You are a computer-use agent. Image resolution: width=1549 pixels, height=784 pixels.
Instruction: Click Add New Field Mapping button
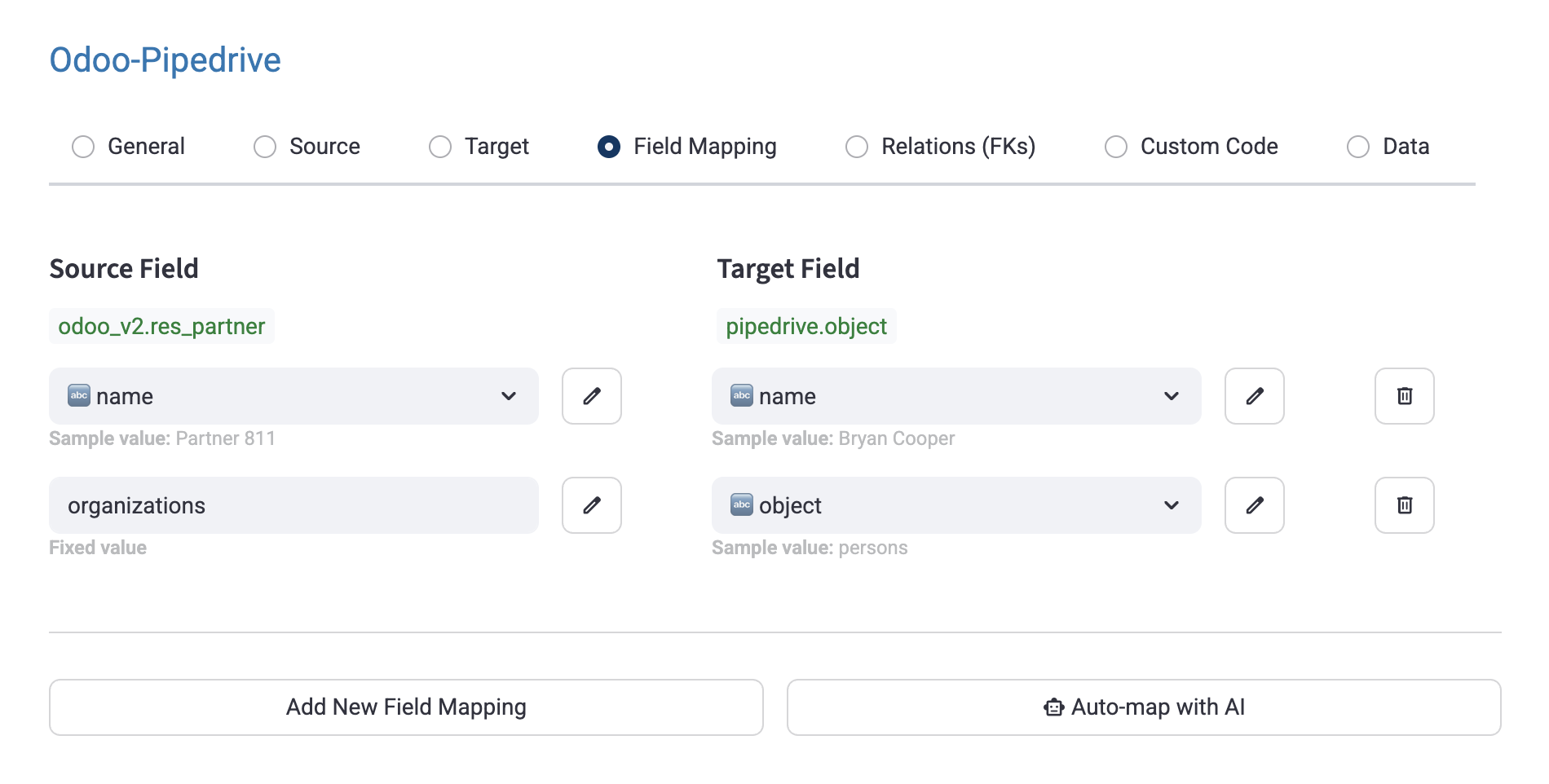(406, 707)
